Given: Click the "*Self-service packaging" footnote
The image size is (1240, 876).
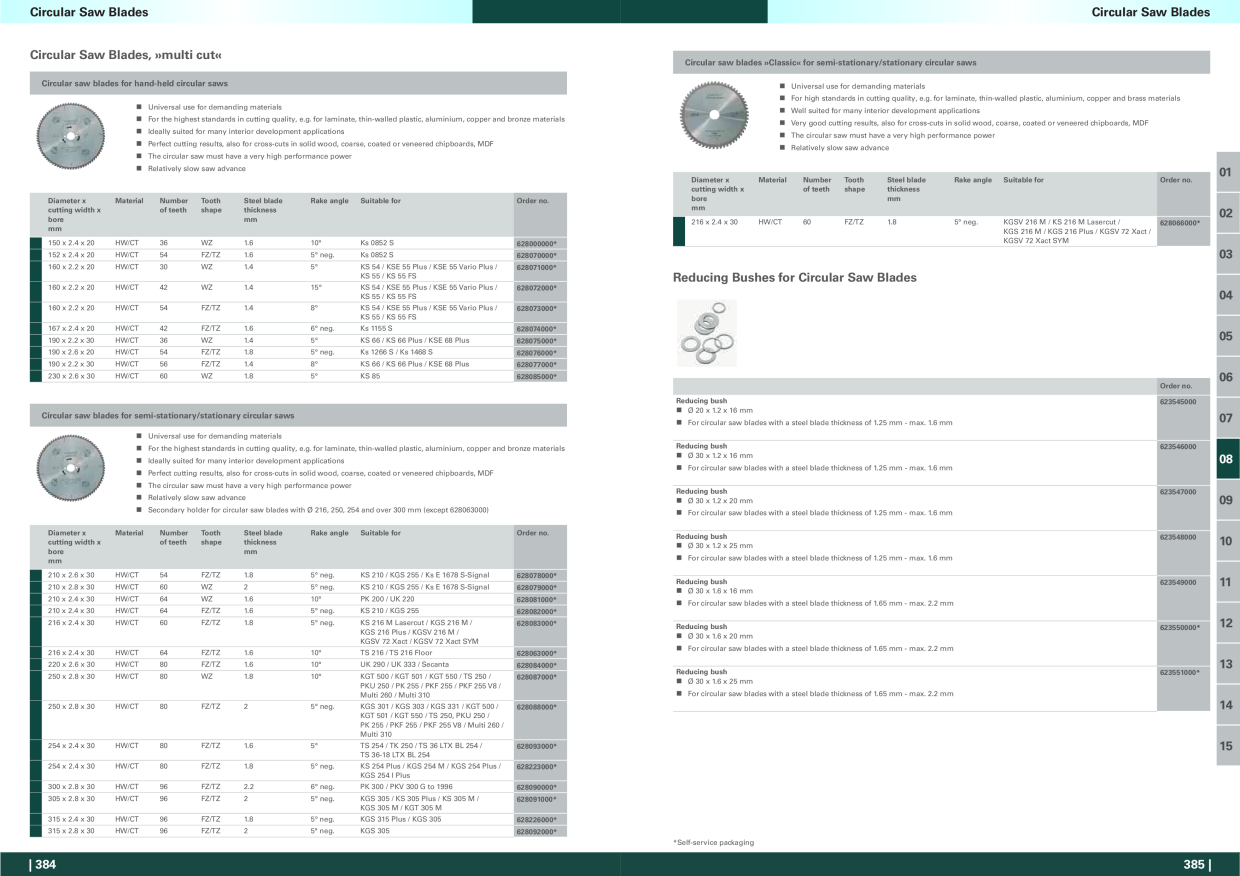Looking at the screenshot, I should point(714,843).
